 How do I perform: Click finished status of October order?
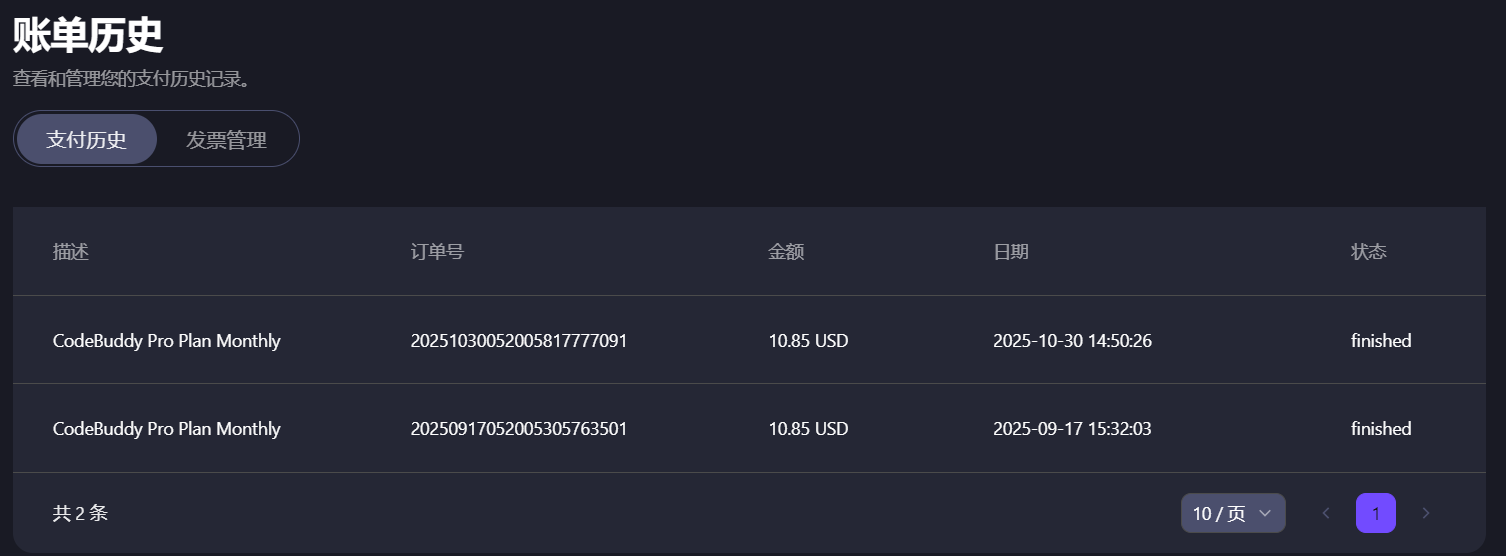[1381, 341]
